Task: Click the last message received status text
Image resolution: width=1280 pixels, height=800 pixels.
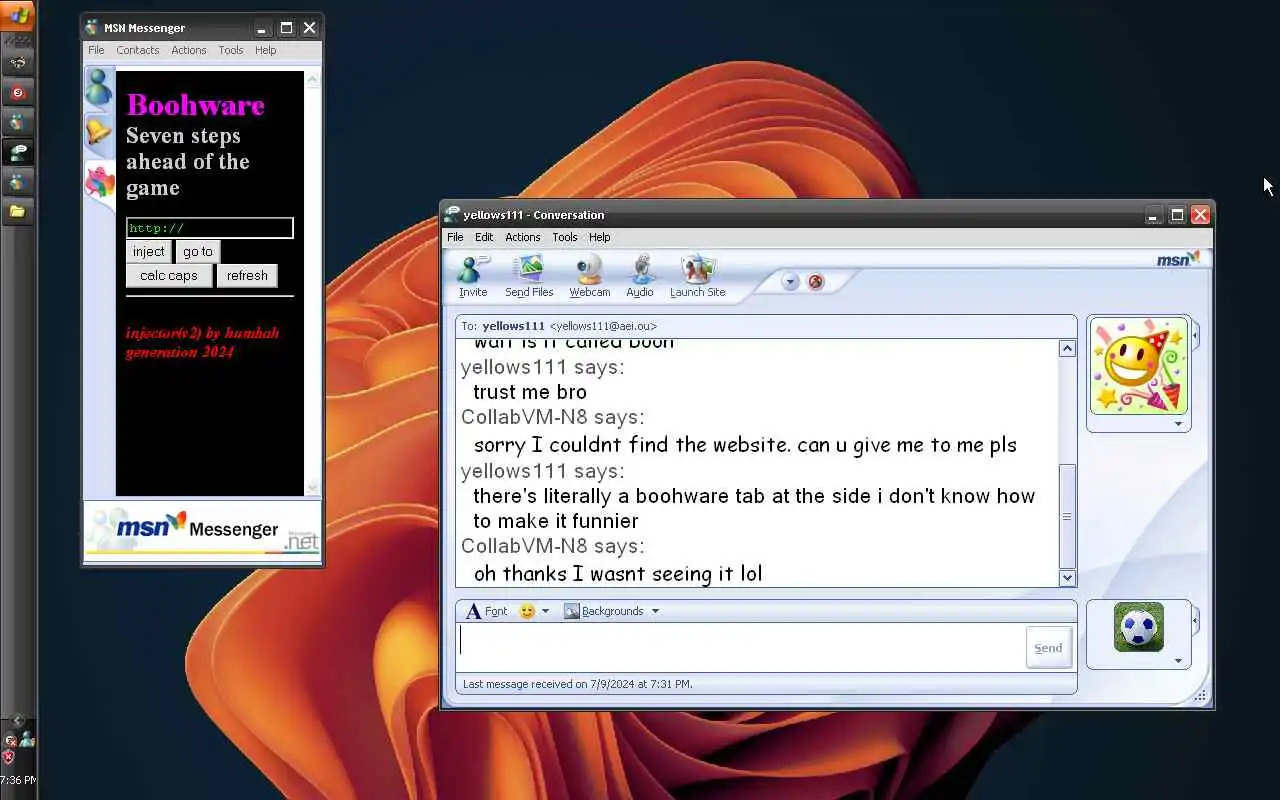Action: [578, 684]
